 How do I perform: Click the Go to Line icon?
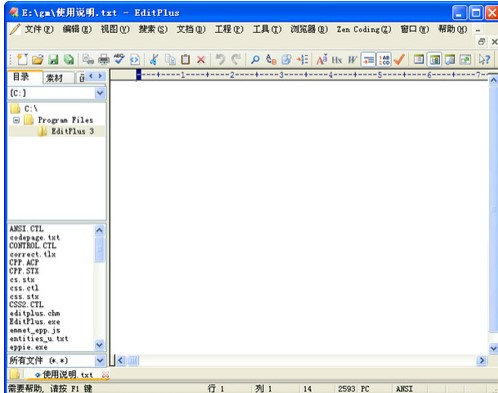tap(302, 60)
